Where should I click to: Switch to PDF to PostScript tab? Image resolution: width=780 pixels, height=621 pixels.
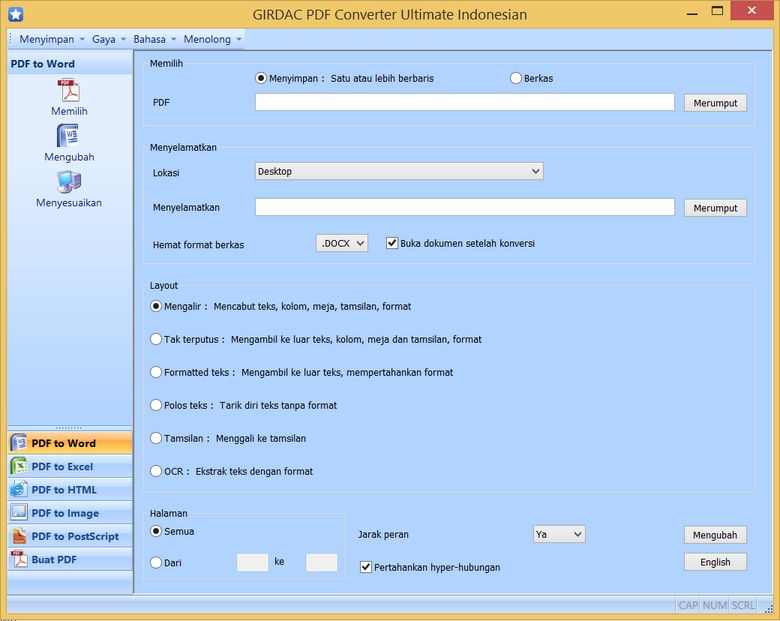(70, 536)
